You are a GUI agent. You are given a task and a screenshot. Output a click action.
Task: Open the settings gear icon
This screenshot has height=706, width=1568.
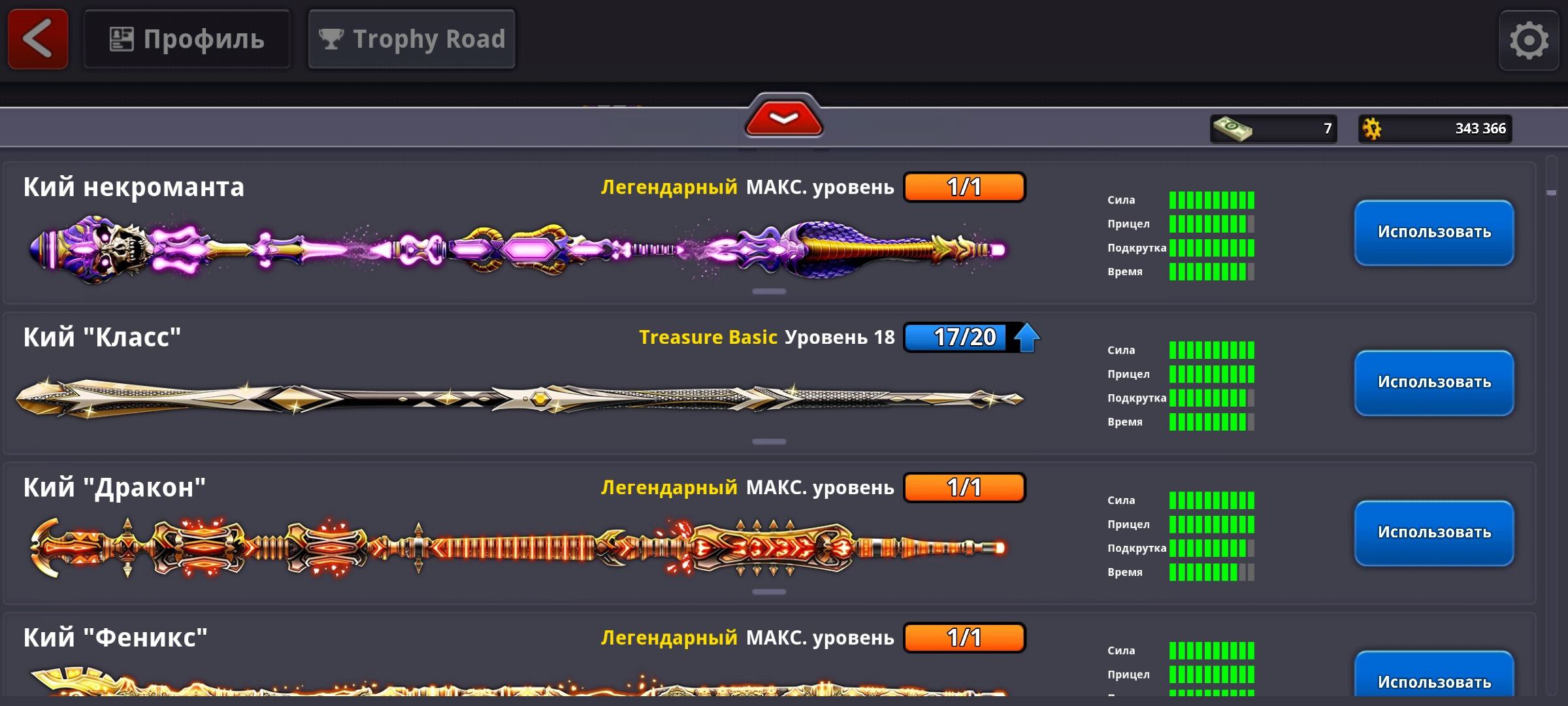[x=1529, y=41]
